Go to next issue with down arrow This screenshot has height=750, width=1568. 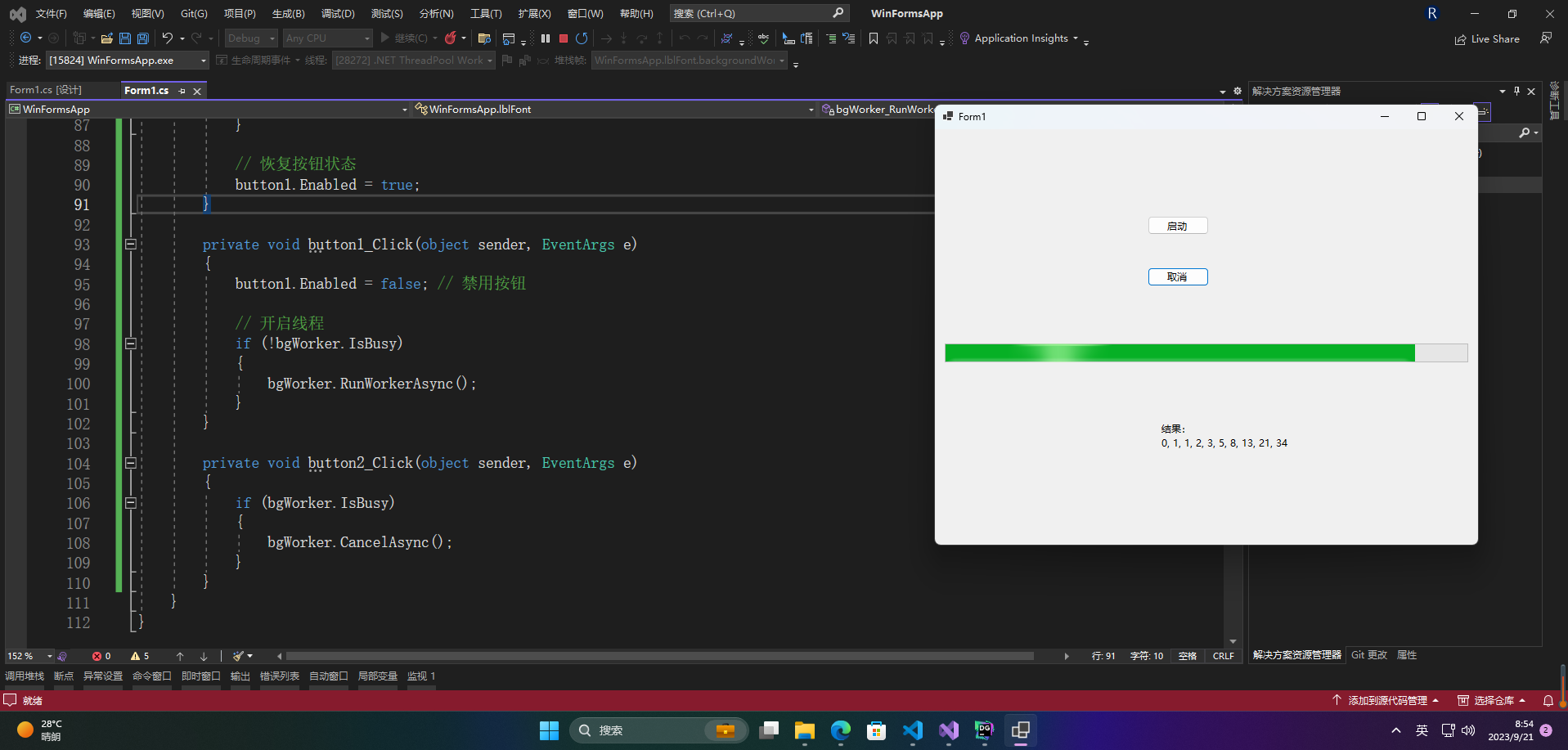[x=204, y=656]
